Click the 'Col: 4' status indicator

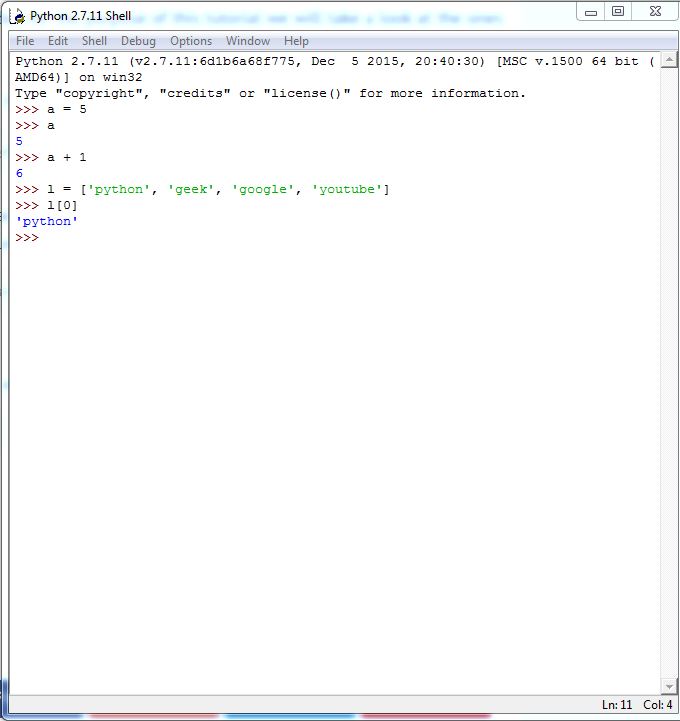657,705
